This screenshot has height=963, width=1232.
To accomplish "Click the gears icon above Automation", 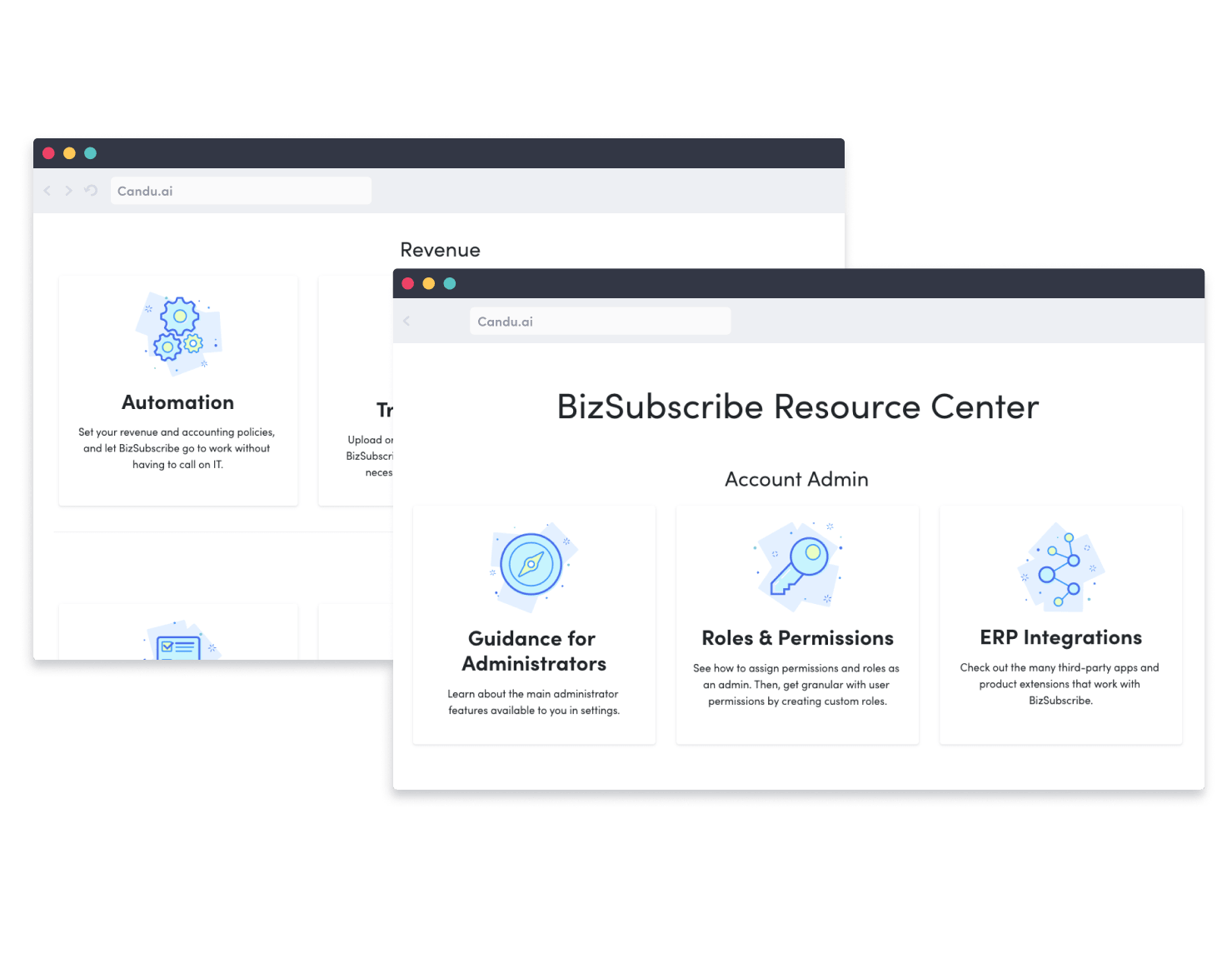I will tap(179, 333).
